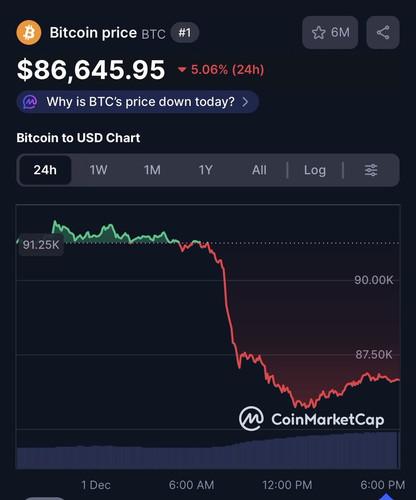416x500 pixels.
Task: Tap the star watchlist icon
Action: point(318,33)
